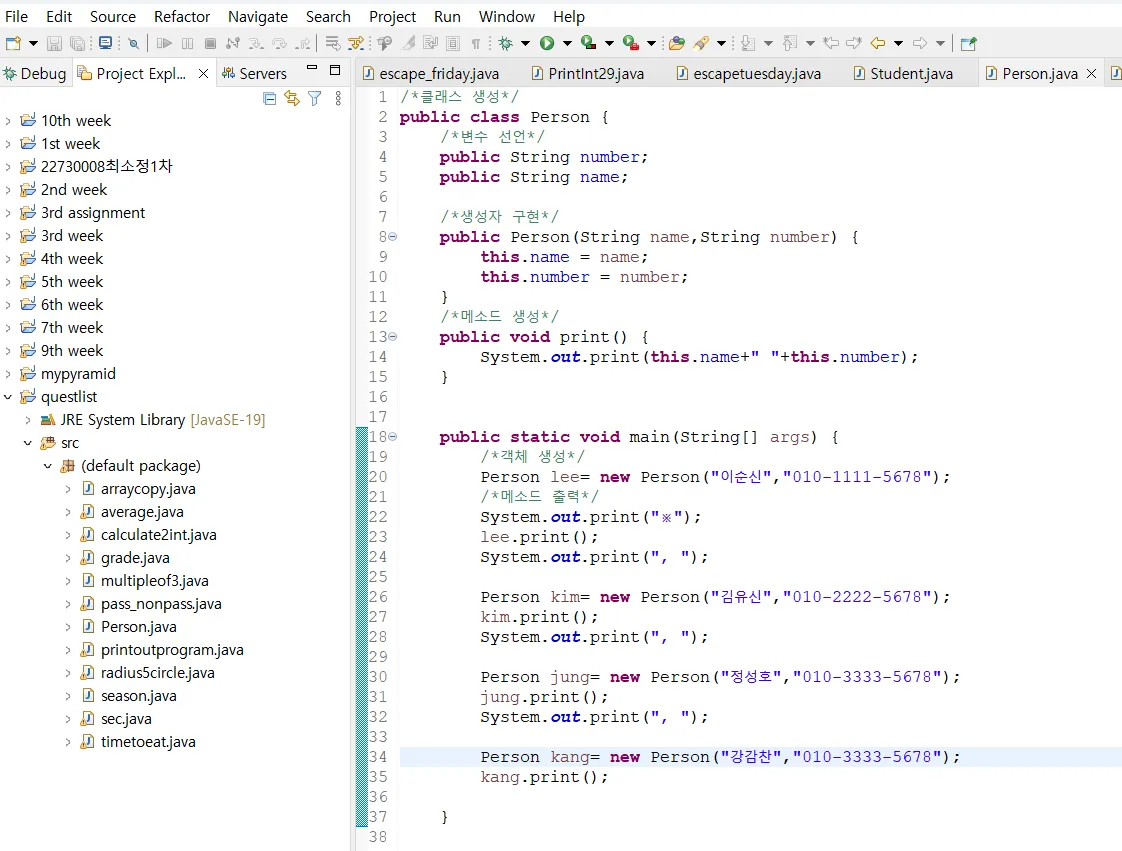Switch to the Student.java editor tab

click(911, 74)
